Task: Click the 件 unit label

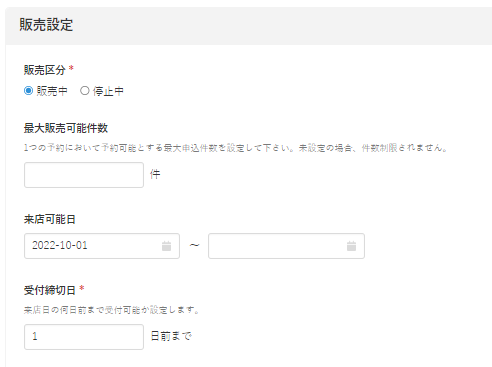Action: click(x=155, y=174)
